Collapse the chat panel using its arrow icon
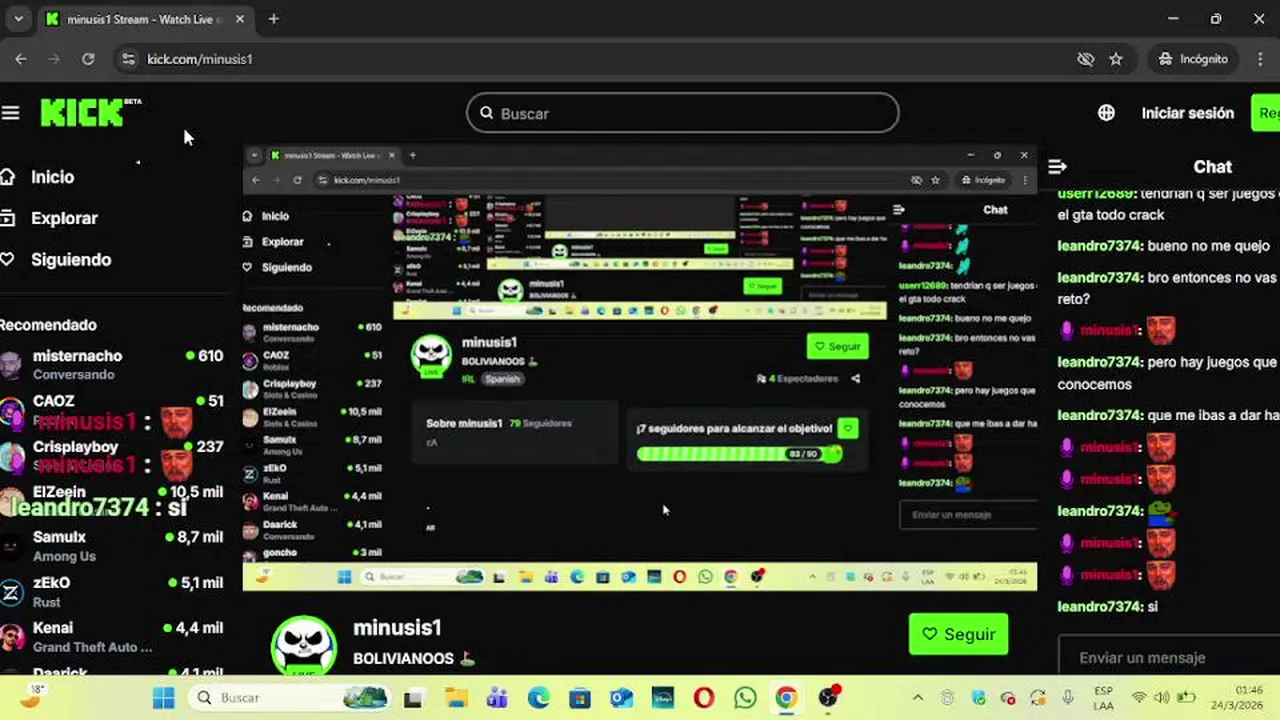Image resolution: width=1280 pixels, height=720 pixels. pos(1057,167)
